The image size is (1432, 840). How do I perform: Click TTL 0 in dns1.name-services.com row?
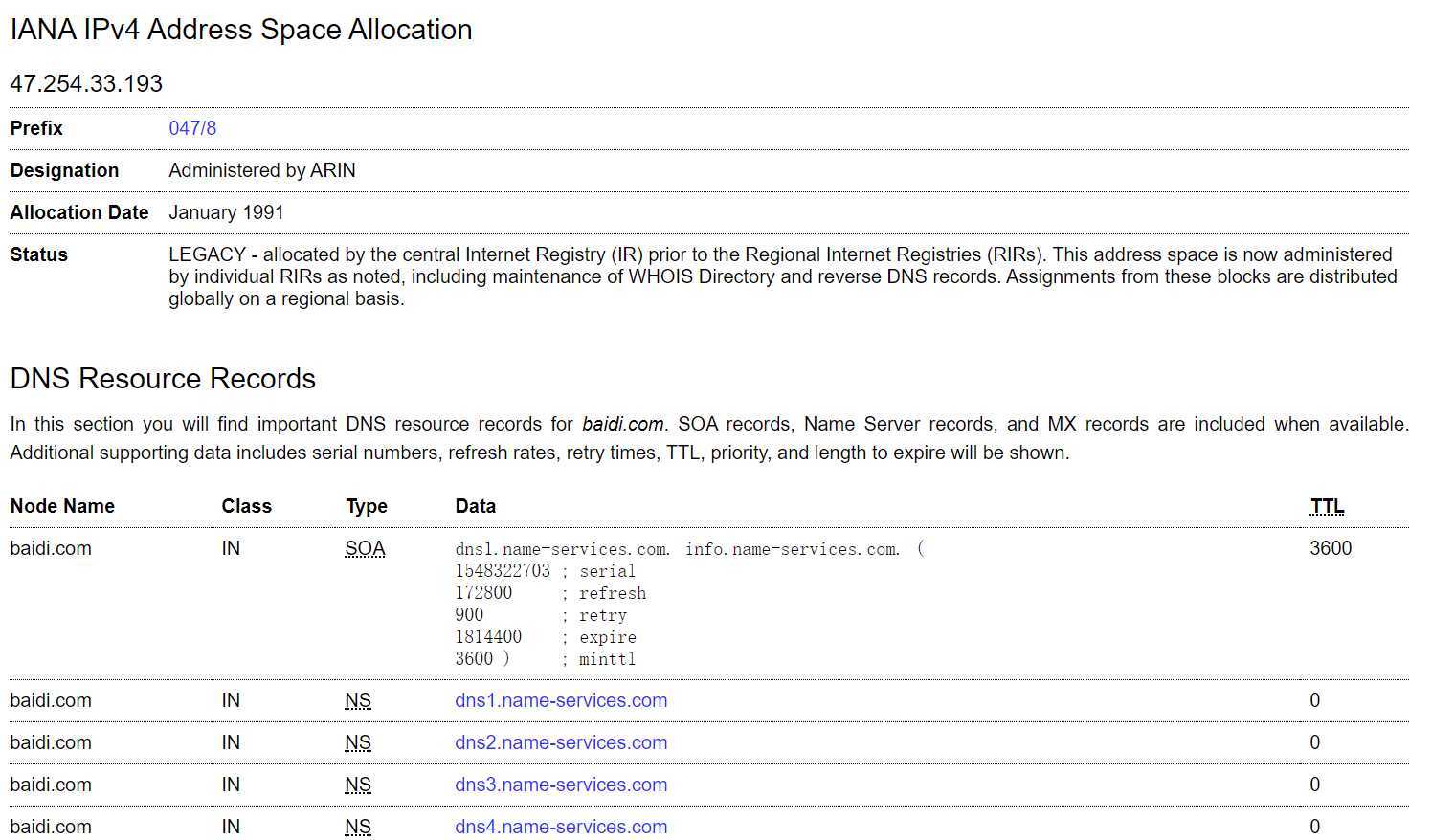coord(1315,700)
